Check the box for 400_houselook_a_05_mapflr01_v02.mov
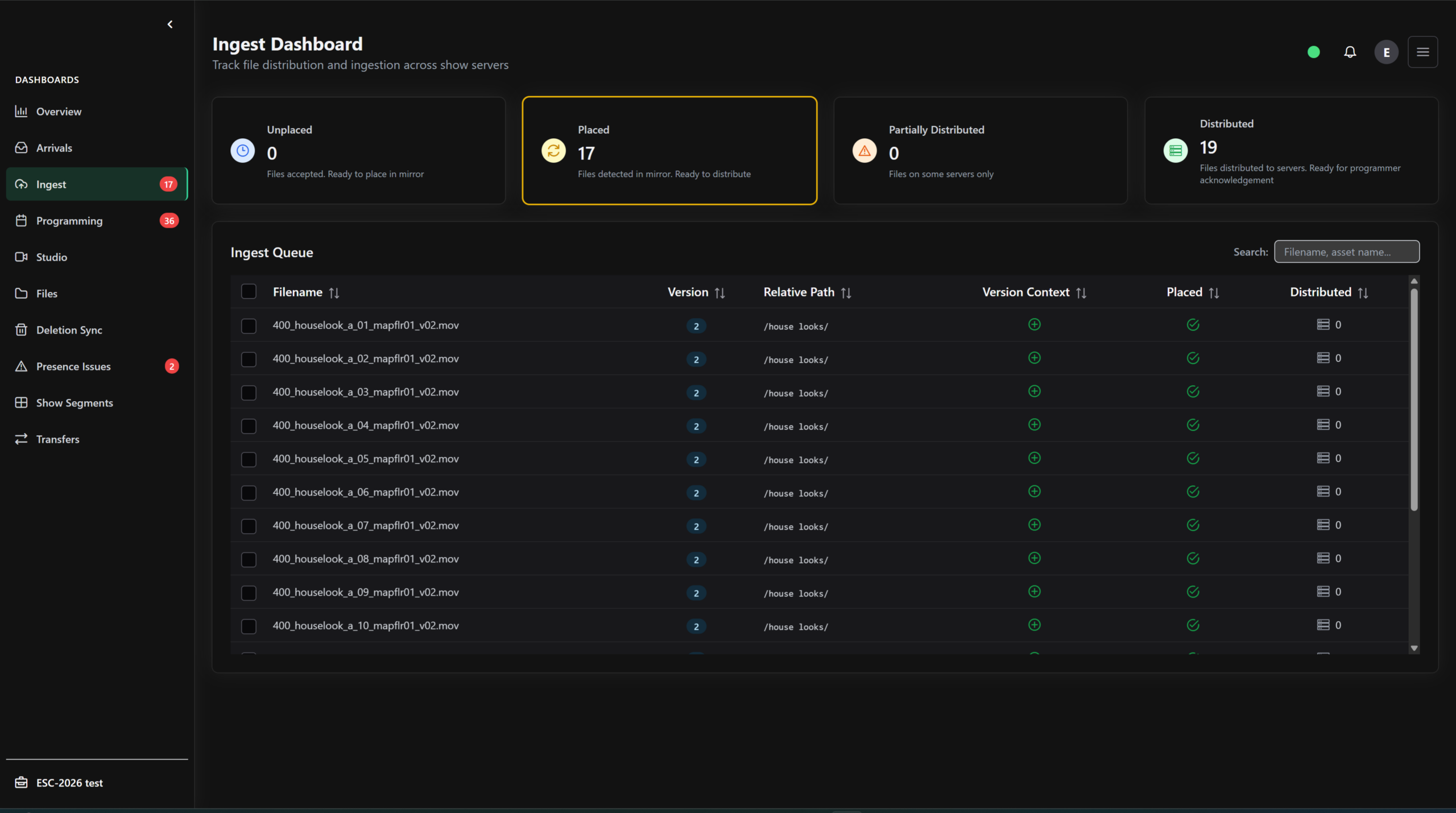 coord(249,460)
